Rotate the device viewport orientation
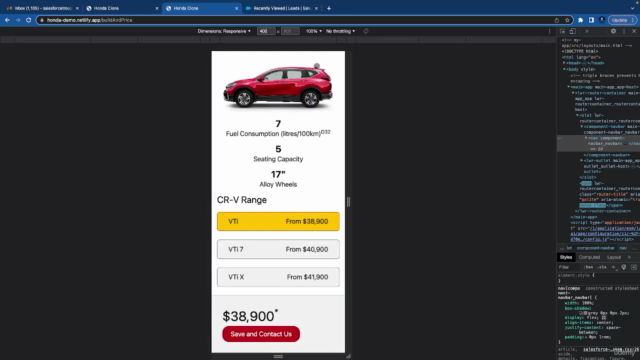This screenshot has width=640, height=360. 366,31
